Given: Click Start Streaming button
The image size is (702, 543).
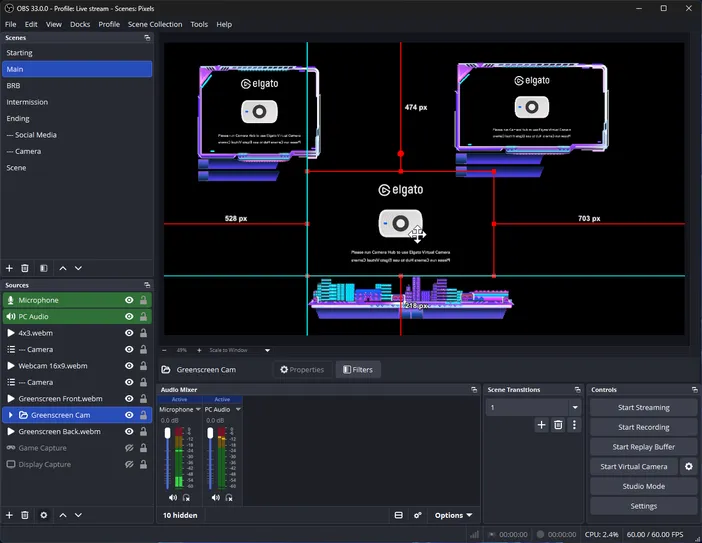Looking at the screenshot, I should (643, 407).
